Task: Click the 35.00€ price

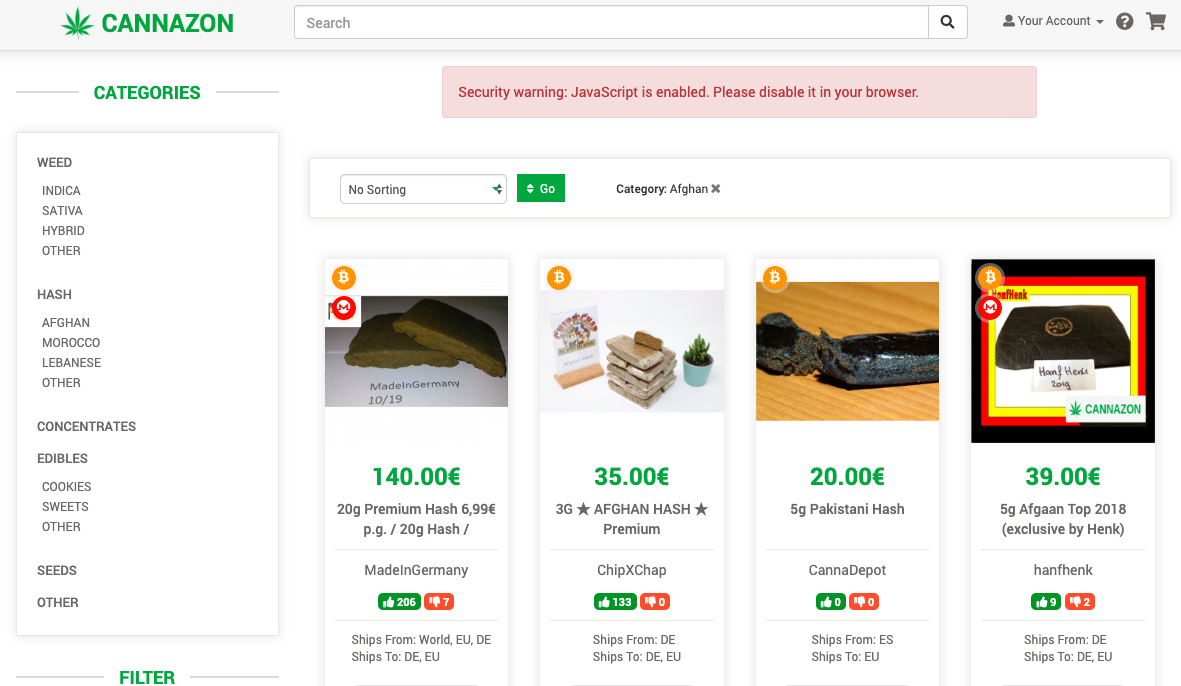Action: (632, 477)
